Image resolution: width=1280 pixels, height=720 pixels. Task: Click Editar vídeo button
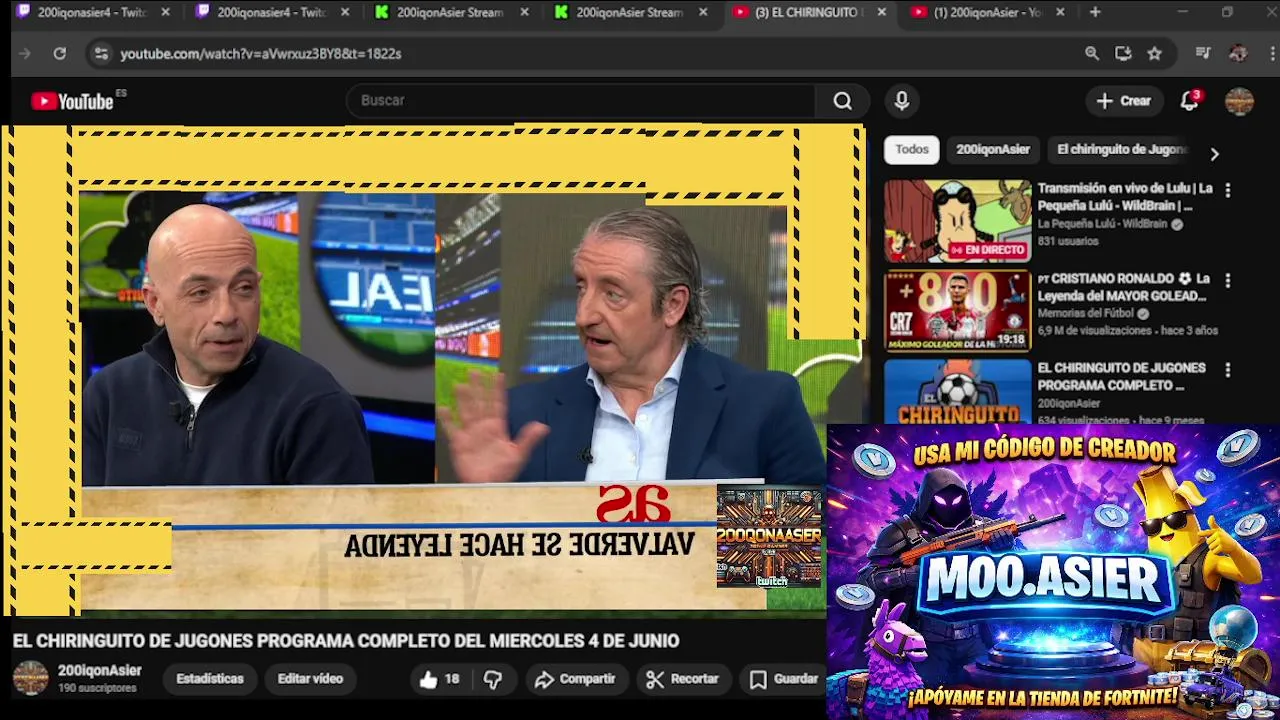310,679
